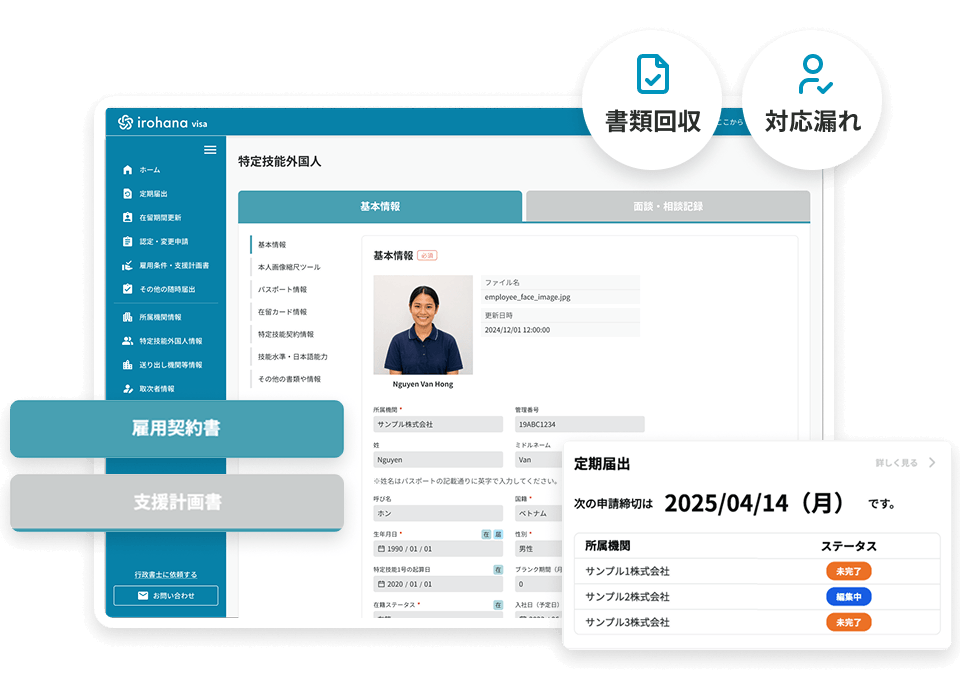Image resolution: width=960 pixels, height=680 pixels.
Task: Click the name Nguyen Van Hong
Action: click(423, 384)
